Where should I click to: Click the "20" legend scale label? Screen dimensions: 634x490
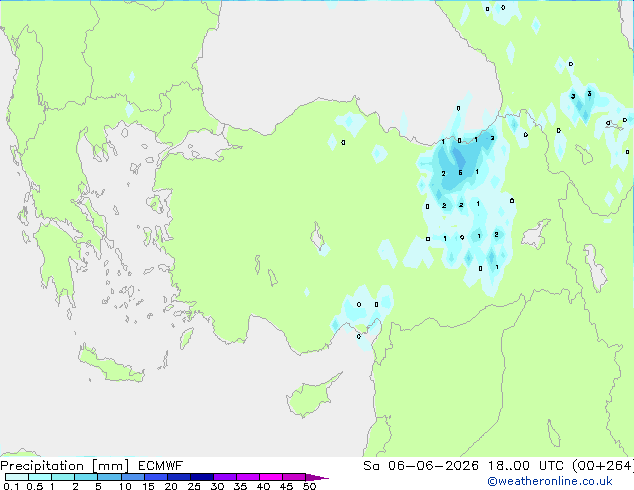point(171,486)
